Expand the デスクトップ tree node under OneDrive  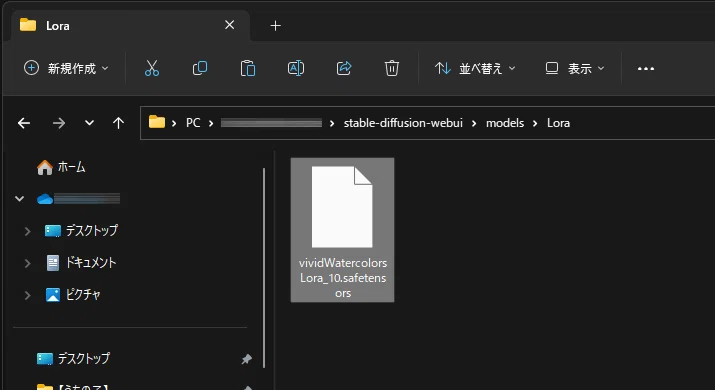27,231
